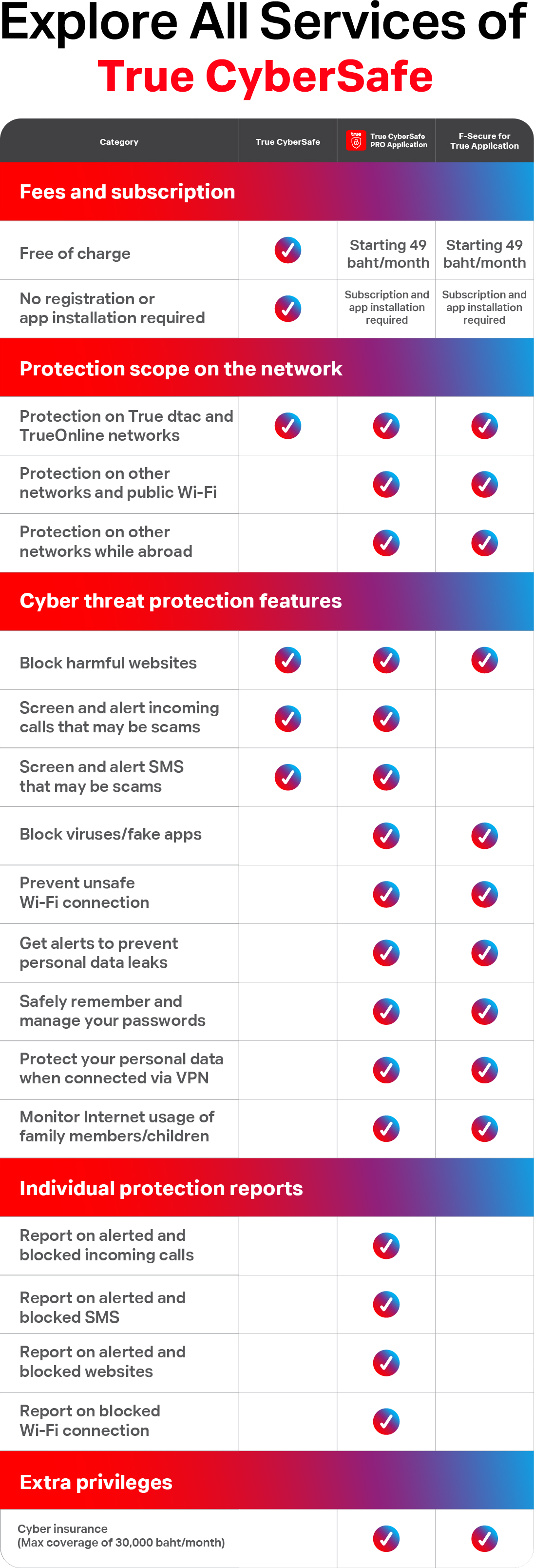Image resolution: width=534 pixels, height=1568 pixels.
Task: Click the F-Secure for True Application header
Action: [484, 141]
